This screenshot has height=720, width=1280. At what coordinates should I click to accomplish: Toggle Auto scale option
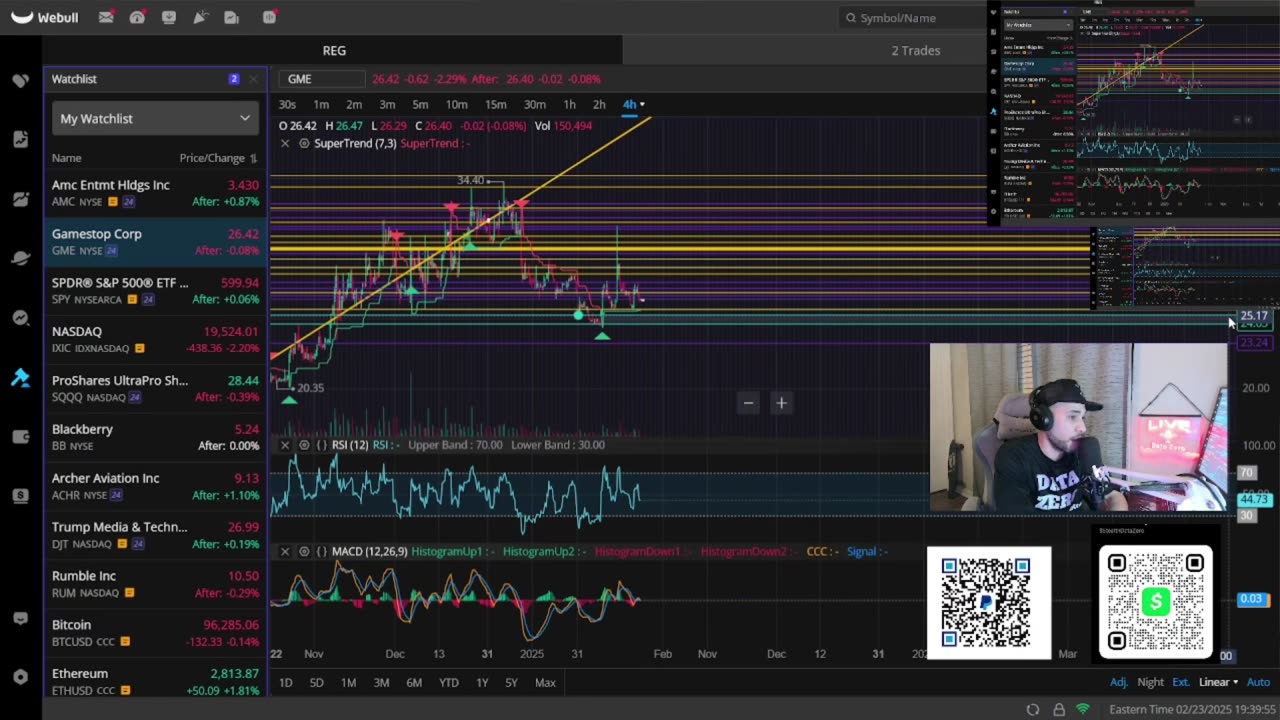pos(1258,682)
